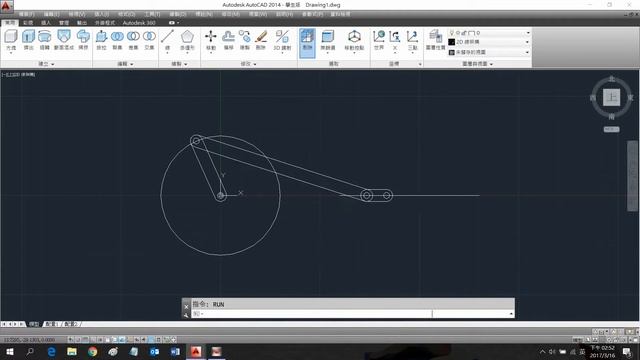Click the AutoCAD application menu logo
Screen dimensions: 640x360
click(7, 6)
